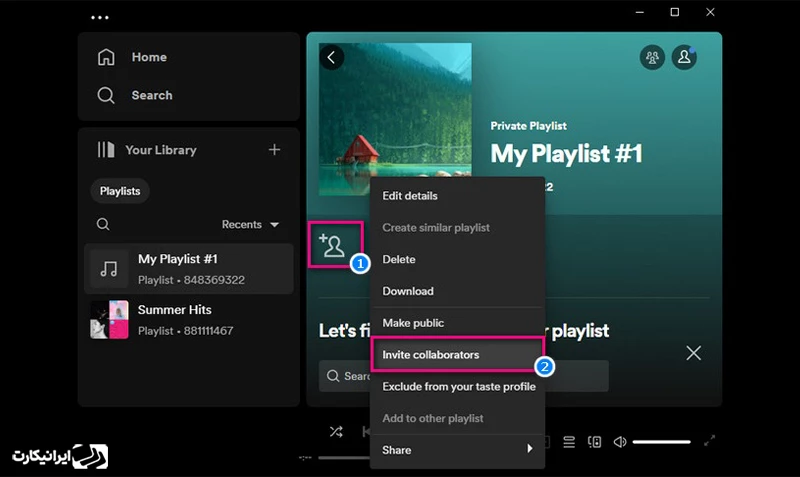
Task: Open the Recents sort dropdown
Action: click(x=251, y=224)
